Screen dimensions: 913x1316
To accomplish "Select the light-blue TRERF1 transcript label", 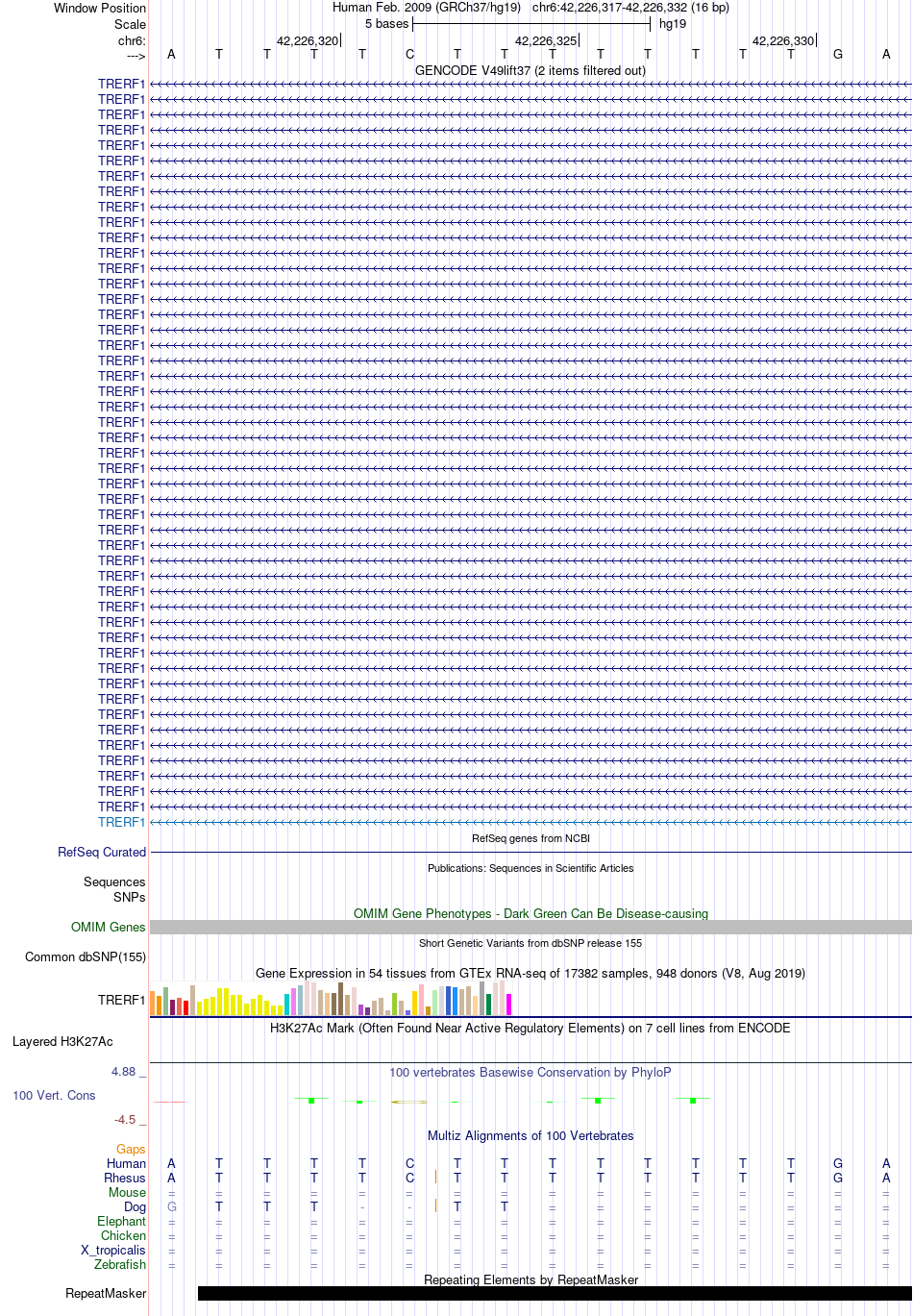I will pyautogui.click(x=121, y=822).
